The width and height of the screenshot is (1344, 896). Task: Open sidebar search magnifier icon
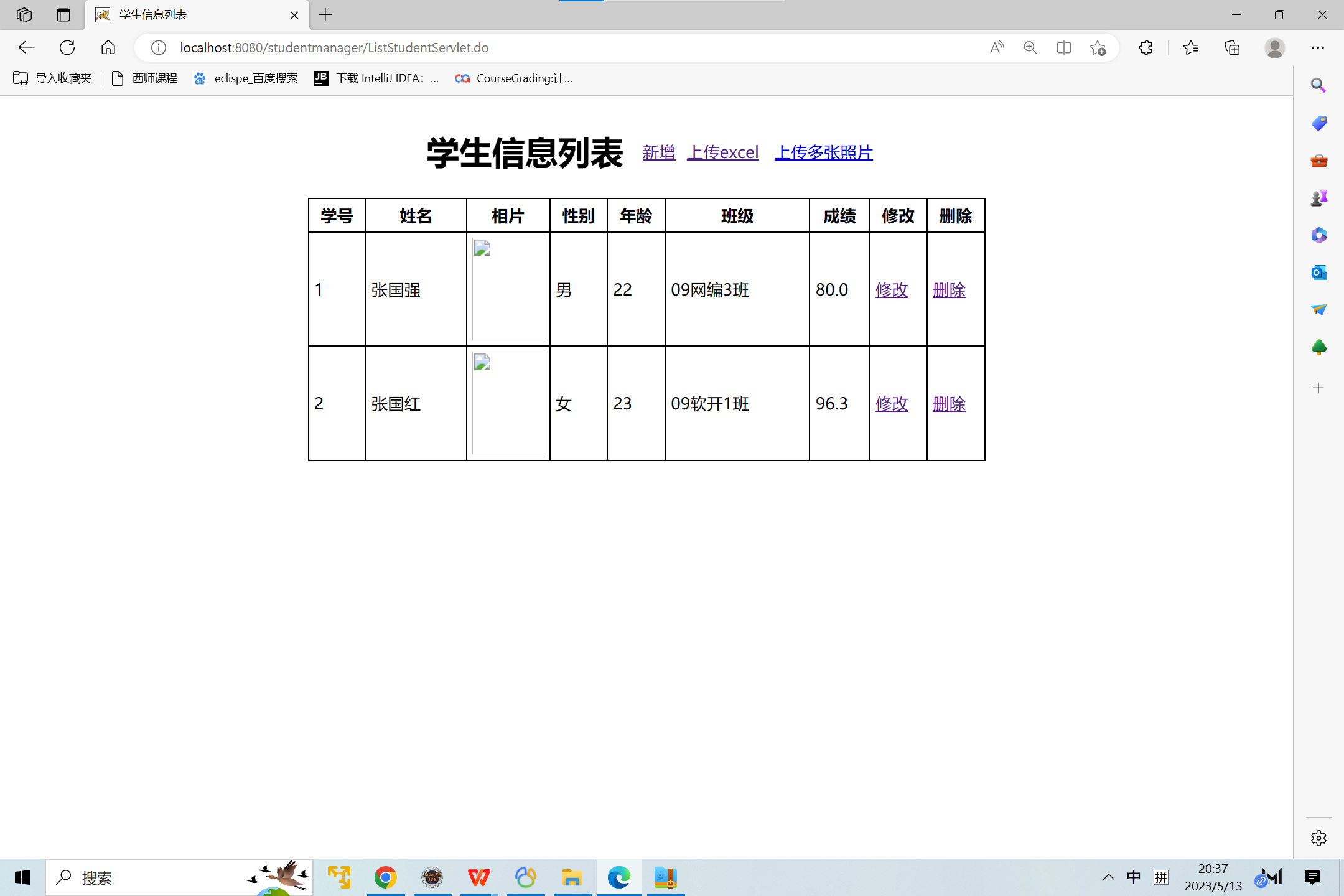click(x=1318, y=85)
